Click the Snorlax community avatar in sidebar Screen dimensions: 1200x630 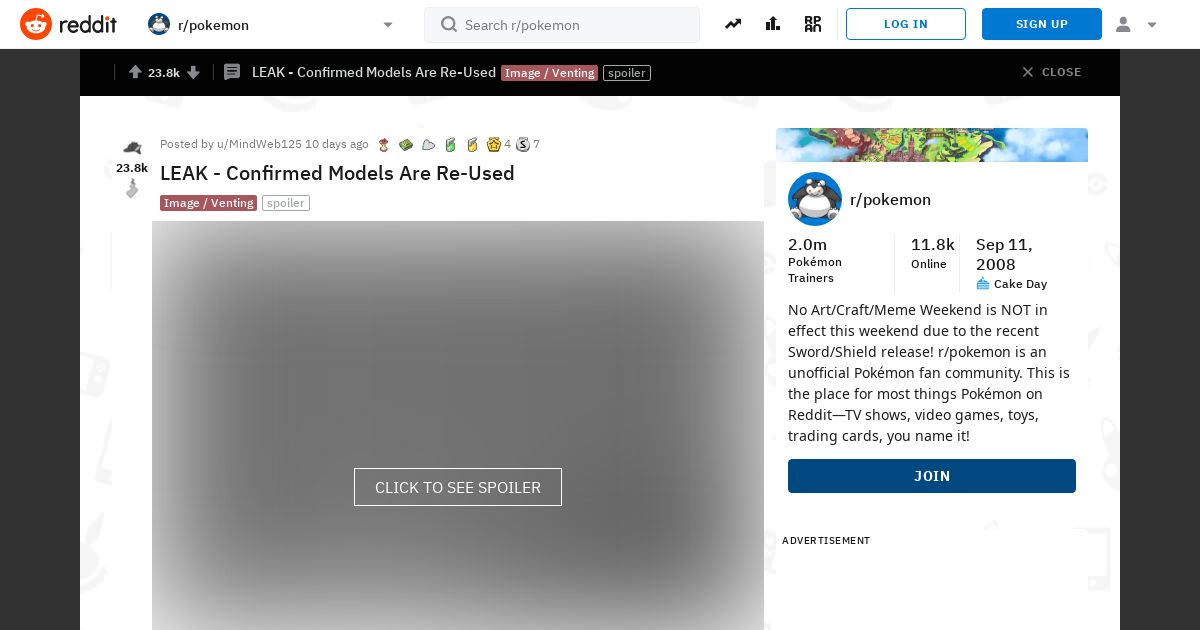point(815,199)
